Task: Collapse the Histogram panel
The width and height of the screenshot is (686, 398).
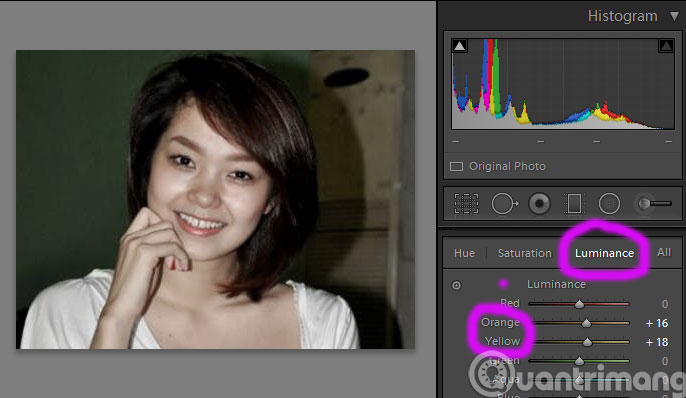Action: pyautogui.click(x=674, y=16)
